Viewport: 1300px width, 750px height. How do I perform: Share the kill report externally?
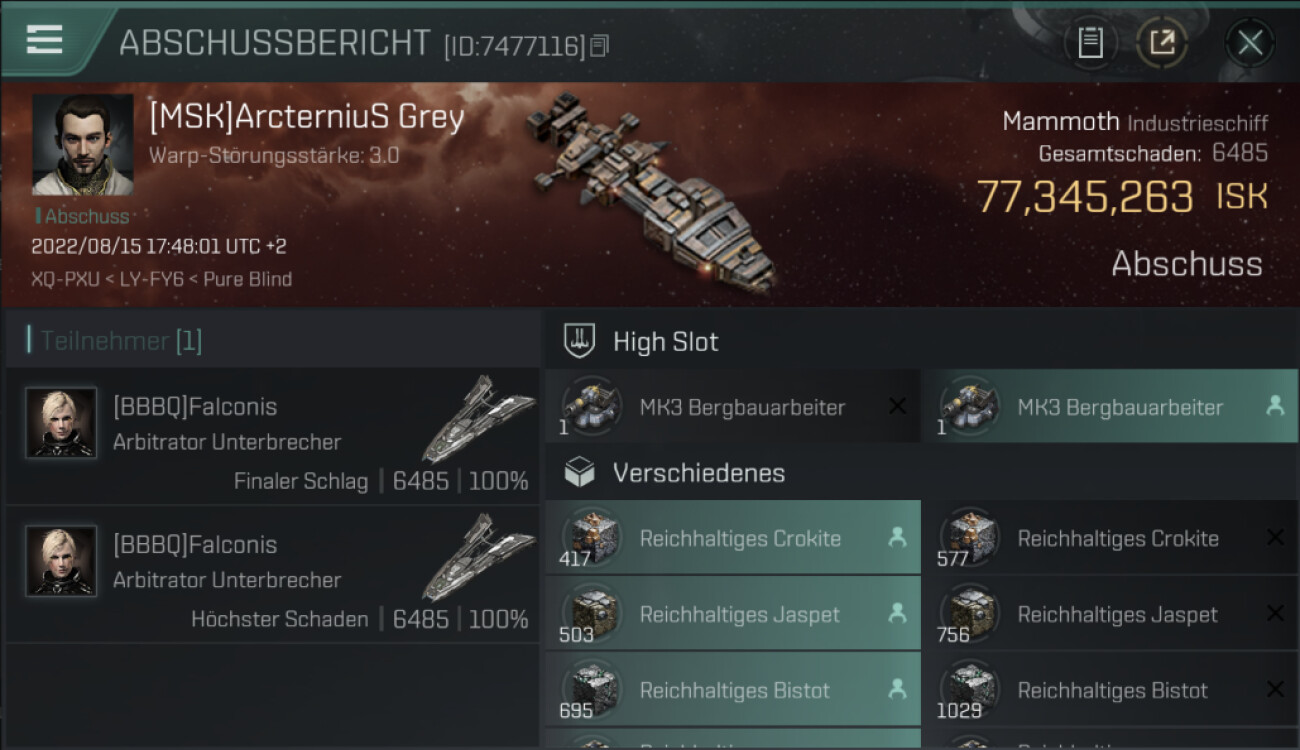click(x=1161, y=42)
